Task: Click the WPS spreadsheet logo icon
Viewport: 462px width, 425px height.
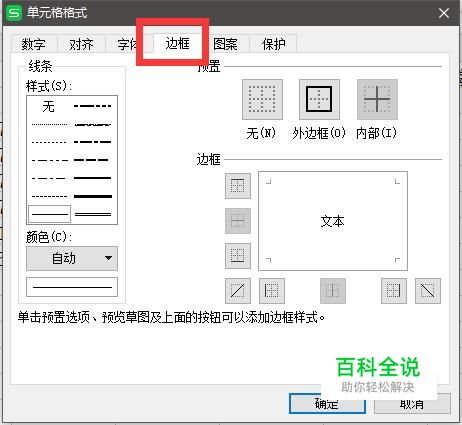Action: (14, 13)
